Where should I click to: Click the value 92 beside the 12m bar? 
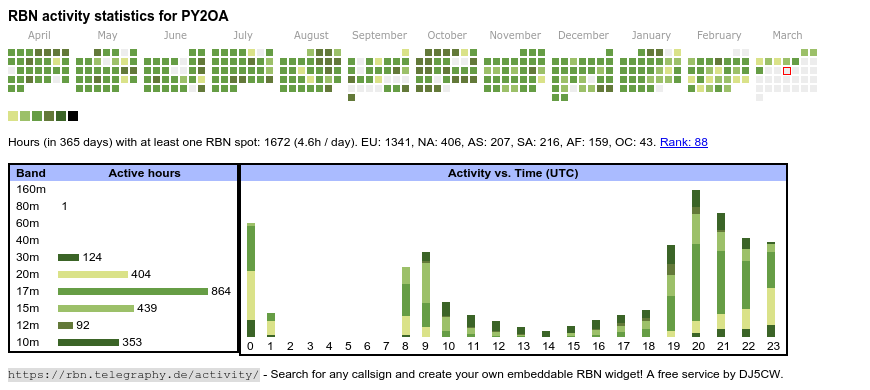83,325
